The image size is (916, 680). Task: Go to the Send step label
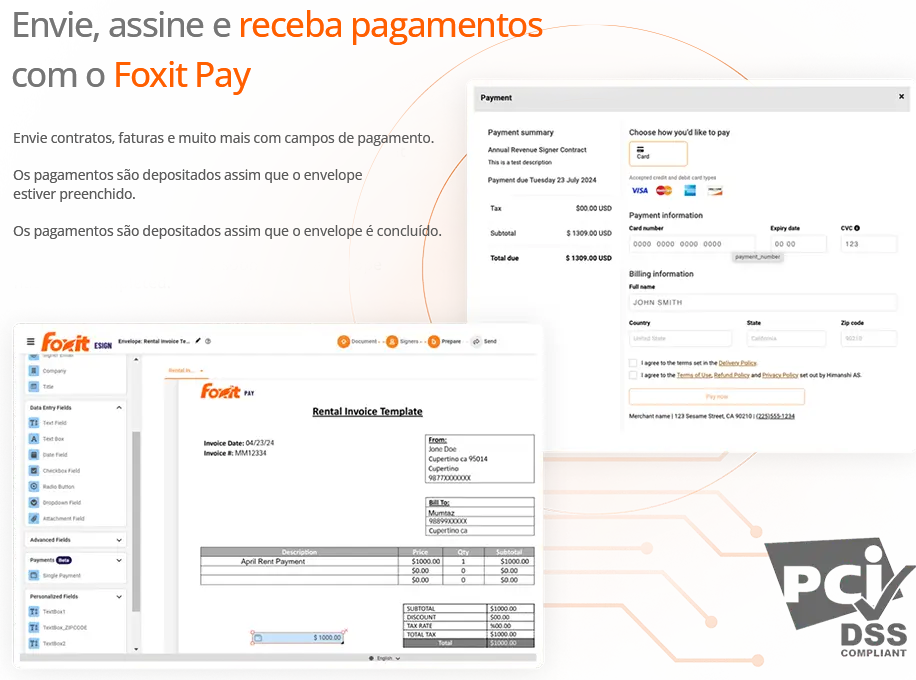(x=490, y=341)
